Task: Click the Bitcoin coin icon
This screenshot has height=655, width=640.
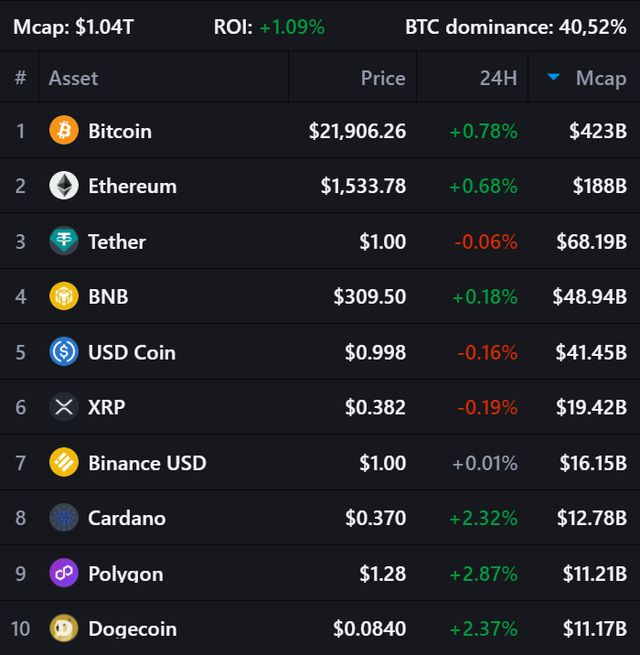Action: click(64, 131)
